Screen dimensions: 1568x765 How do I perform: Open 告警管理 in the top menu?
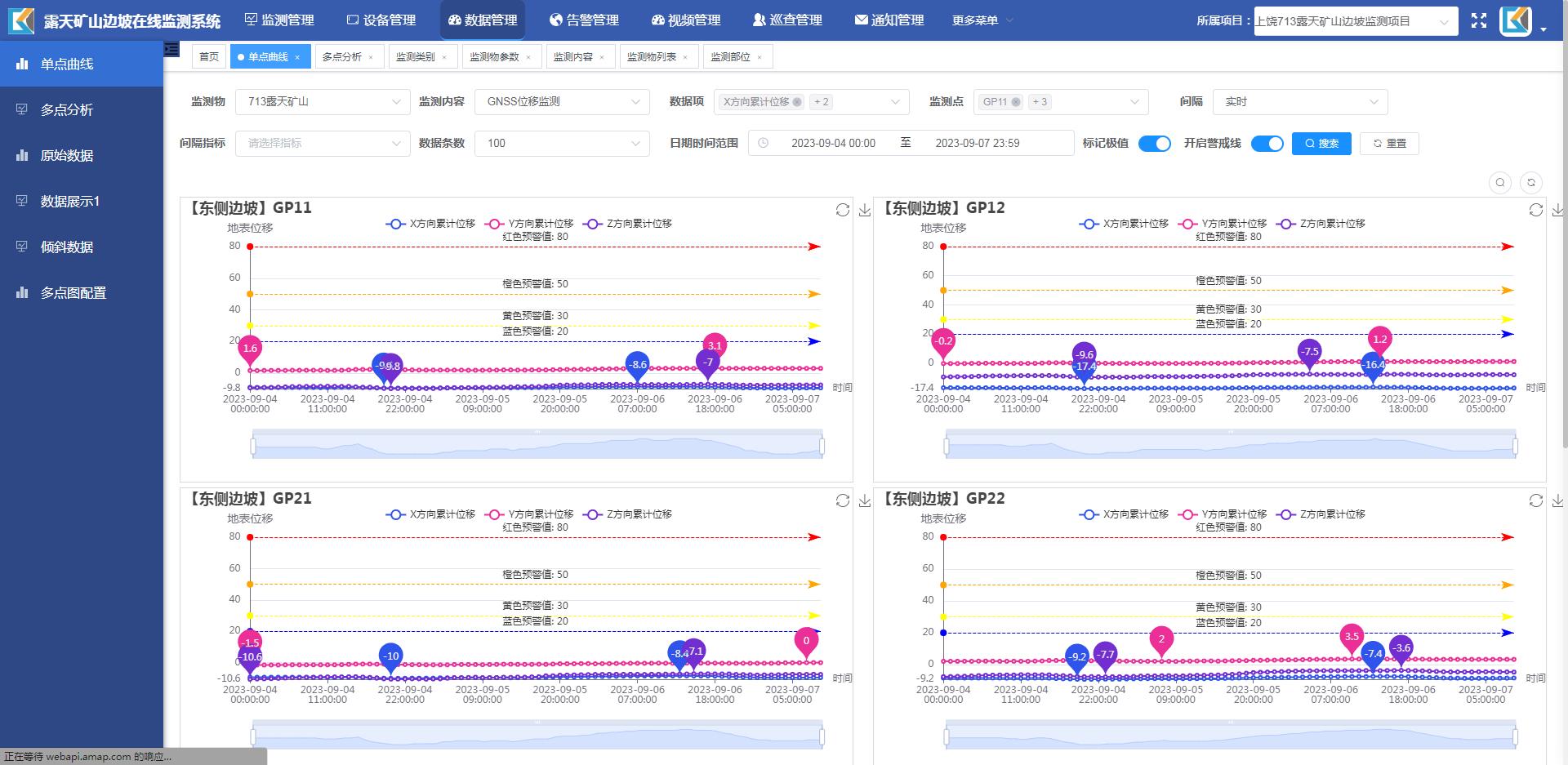[584, 20]
